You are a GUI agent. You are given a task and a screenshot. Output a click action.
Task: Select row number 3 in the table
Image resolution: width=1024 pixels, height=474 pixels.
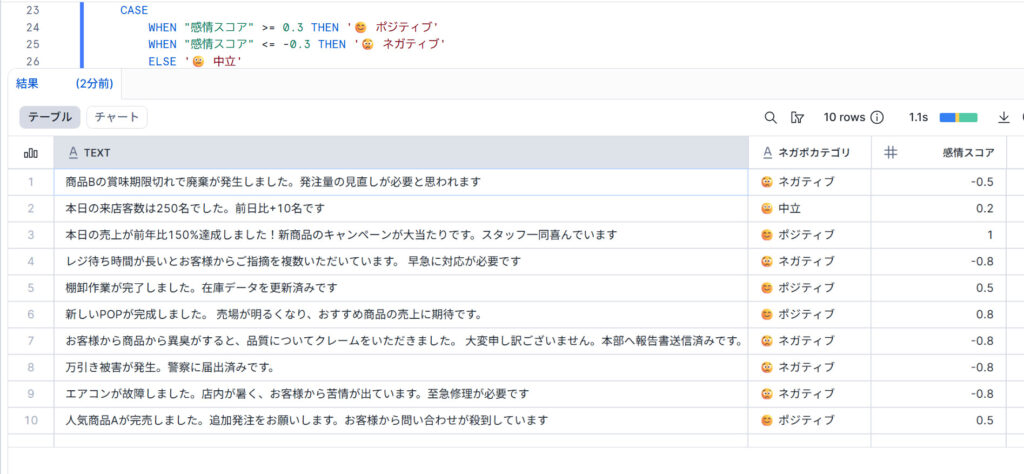31,235
